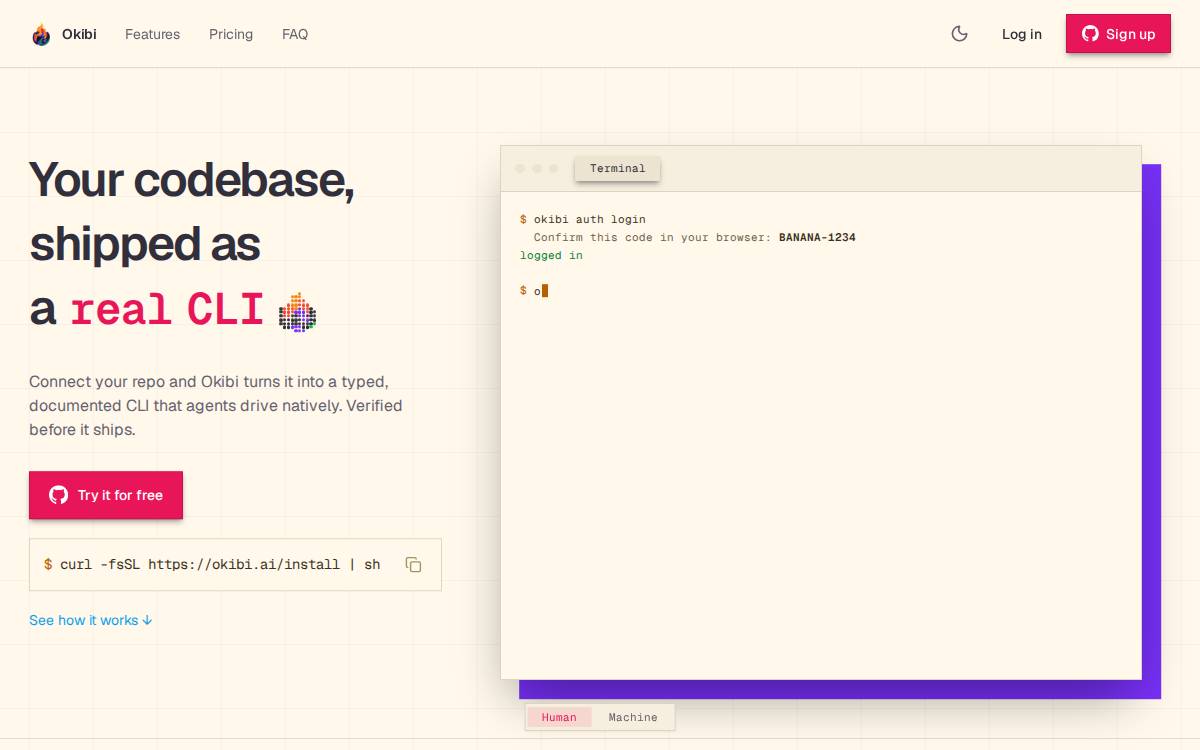The width and height of the screenshot is (1200, 750).
Task: Toggle dark mode with moon icon
Action: tap(959, 34)
